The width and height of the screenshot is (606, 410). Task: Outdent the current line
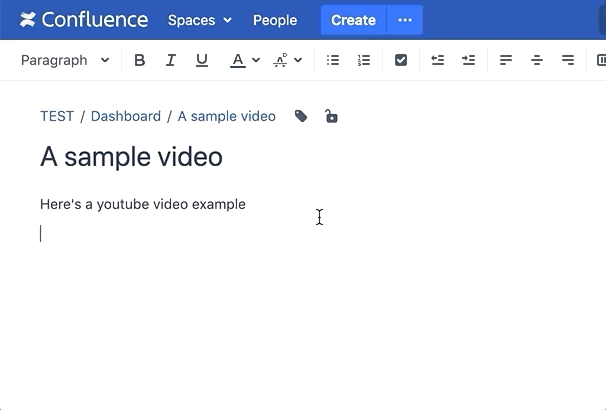[437, 60]
